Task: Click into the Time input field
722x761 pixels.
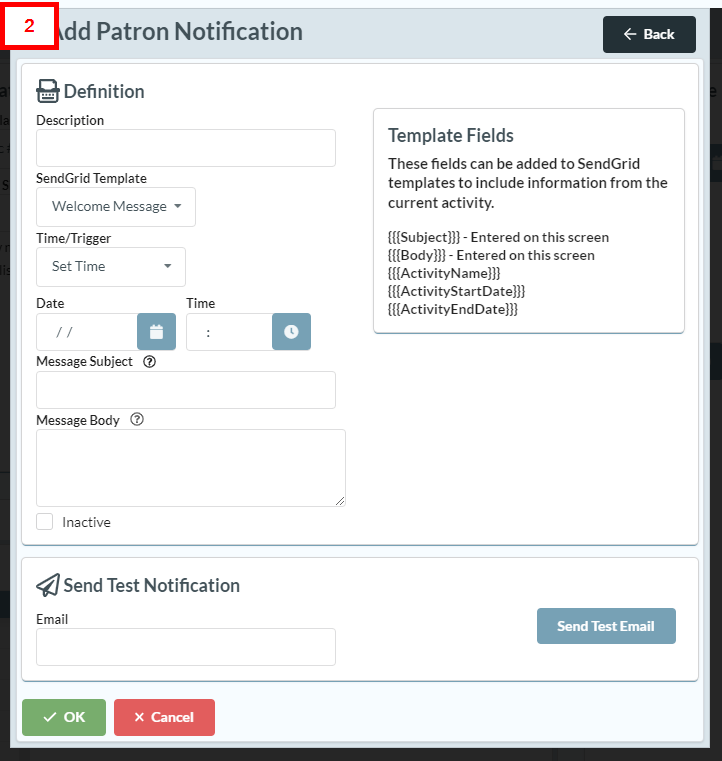Action: click(x=229, y=332)
